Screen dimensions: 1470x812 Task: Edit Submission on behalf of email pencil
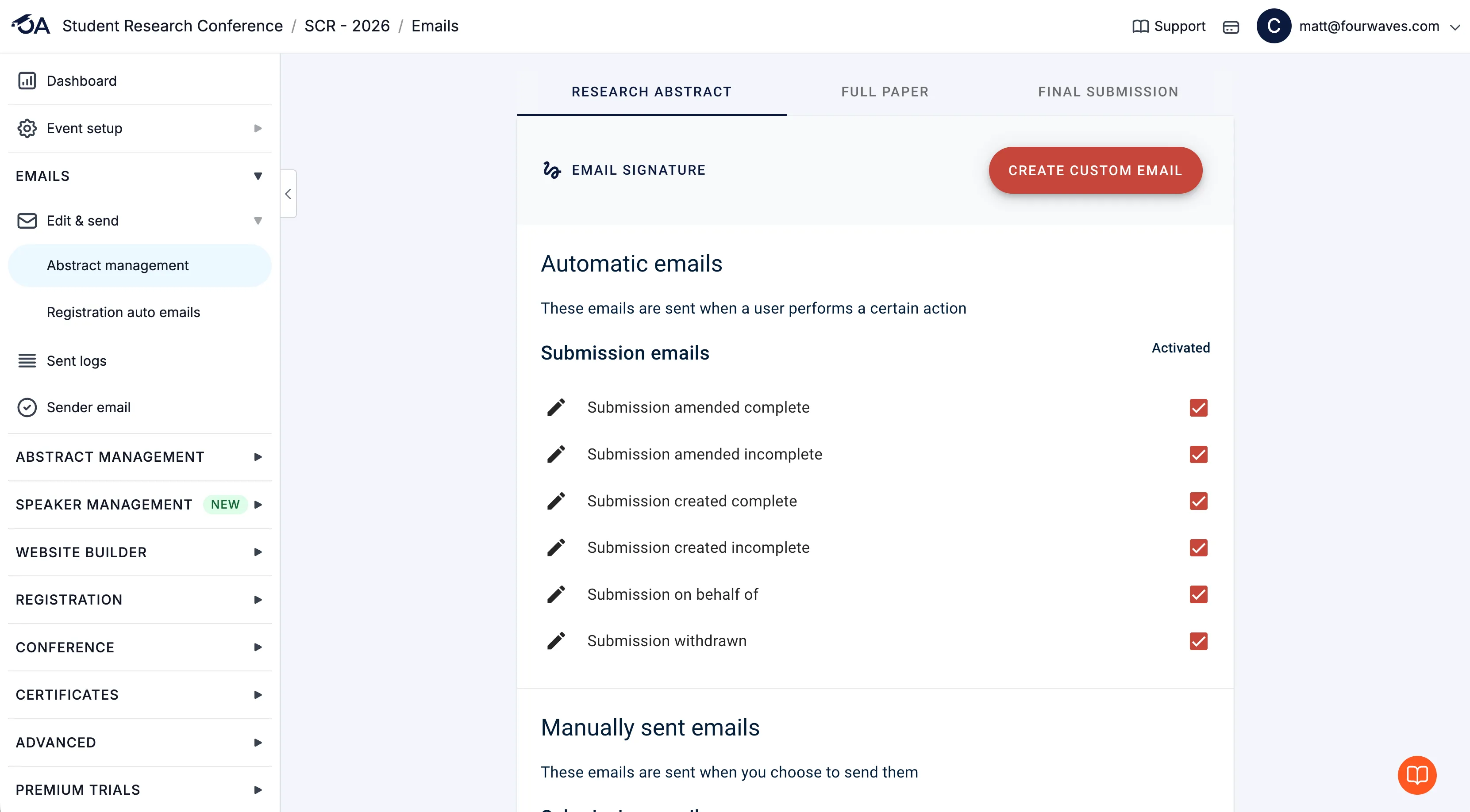556,594
